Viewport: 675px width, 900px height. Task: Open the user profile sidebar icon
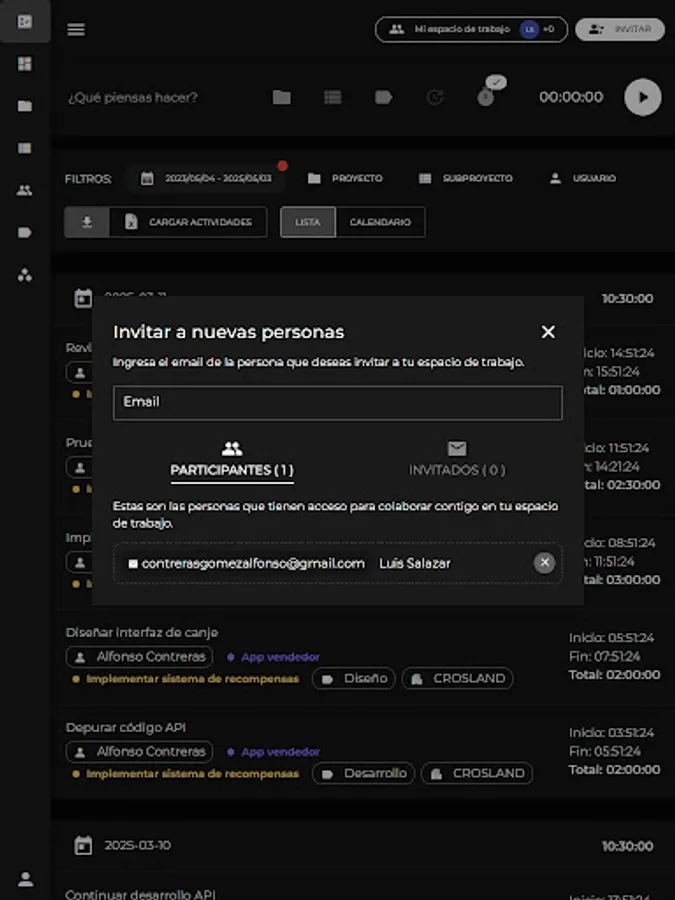click(x=25, y=879)
